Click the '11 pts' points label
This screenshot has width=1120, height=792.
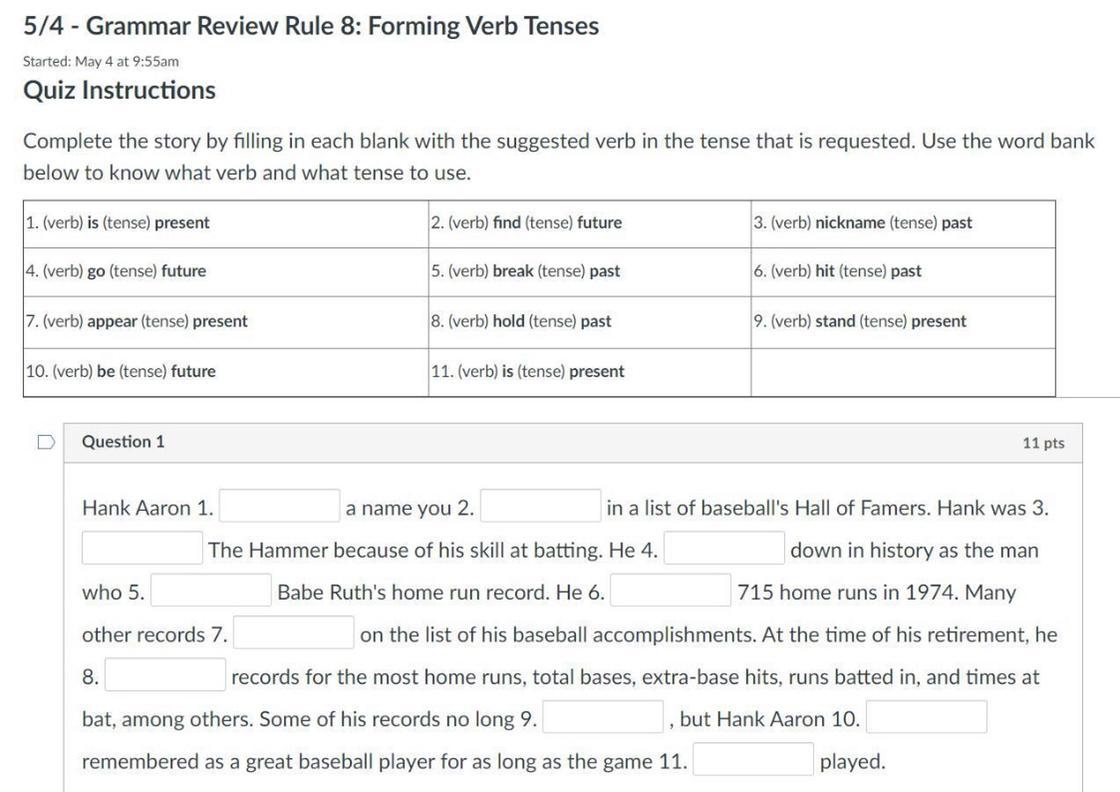(1043, 443)
